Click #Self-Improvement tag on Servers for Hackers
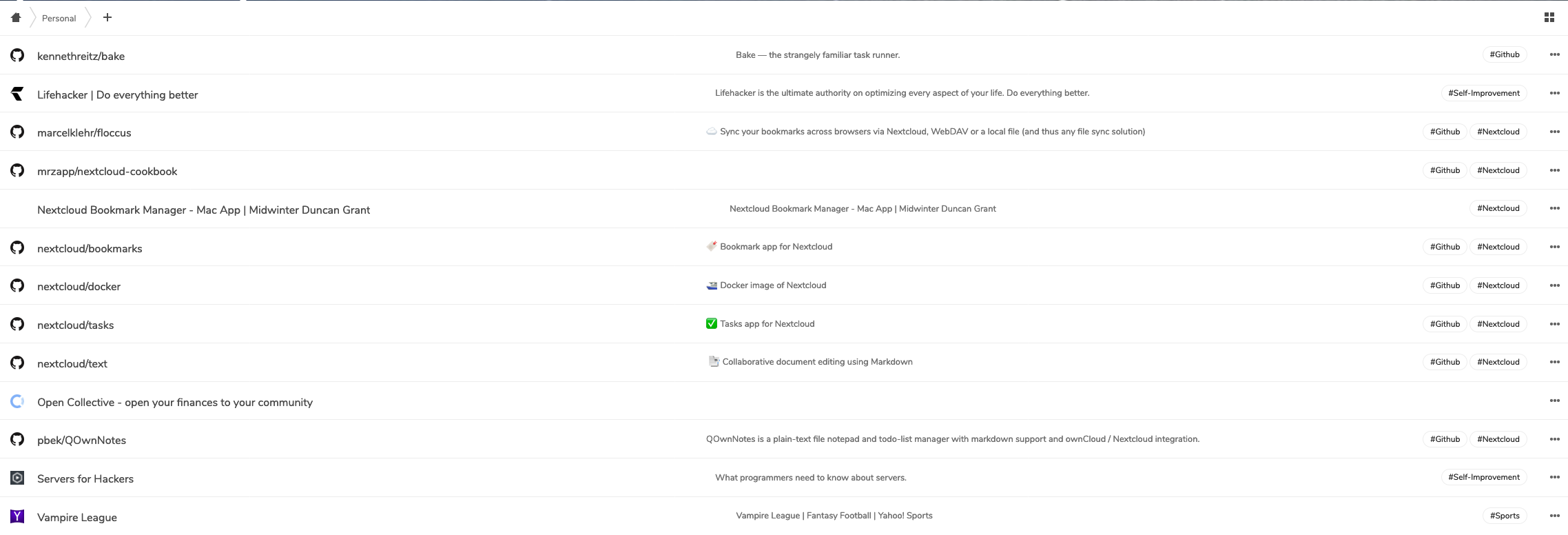This screenshot has width=1568, height=535. (x=1484, y=477)
